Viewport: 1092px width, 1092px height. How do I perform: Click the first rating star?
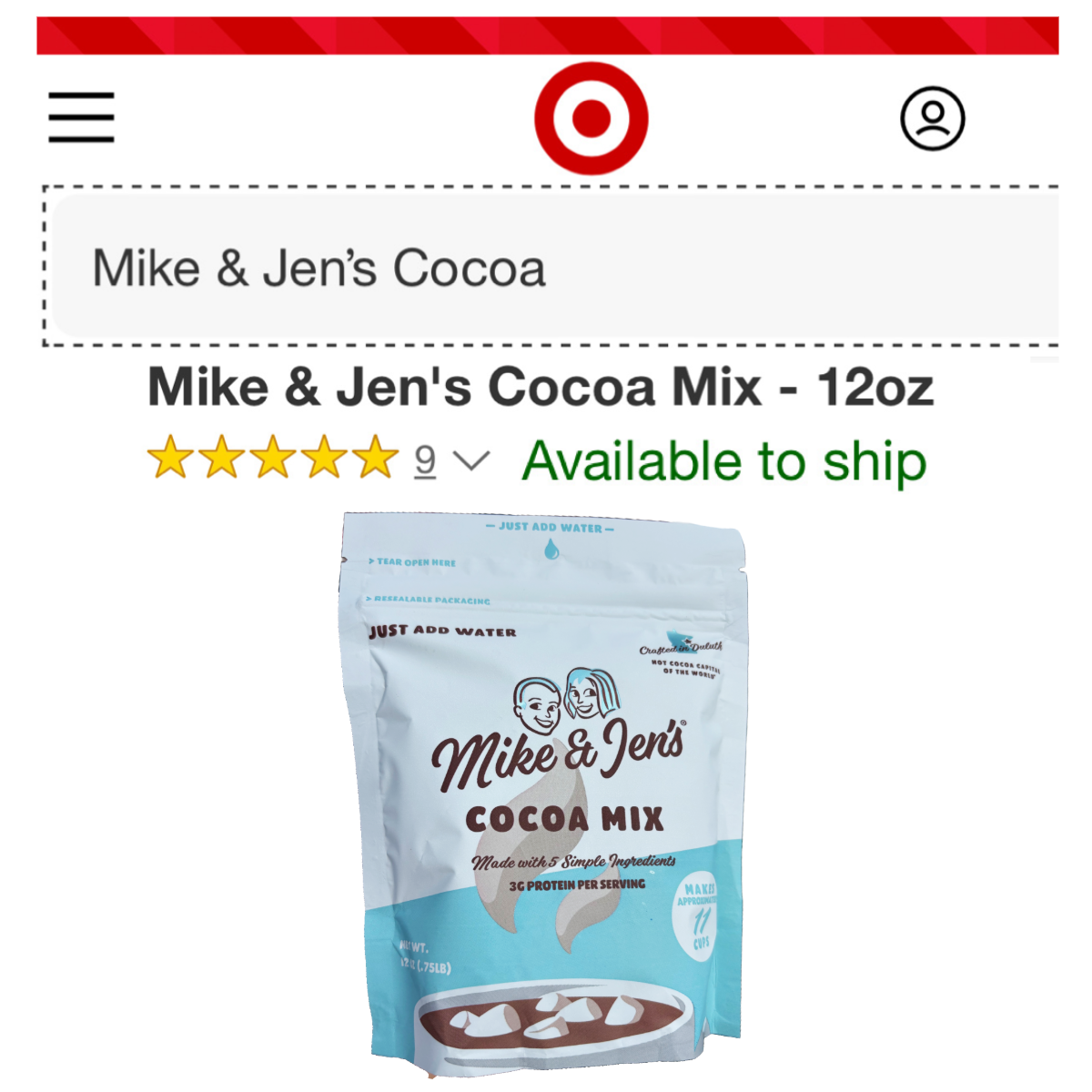pos(170,457)
